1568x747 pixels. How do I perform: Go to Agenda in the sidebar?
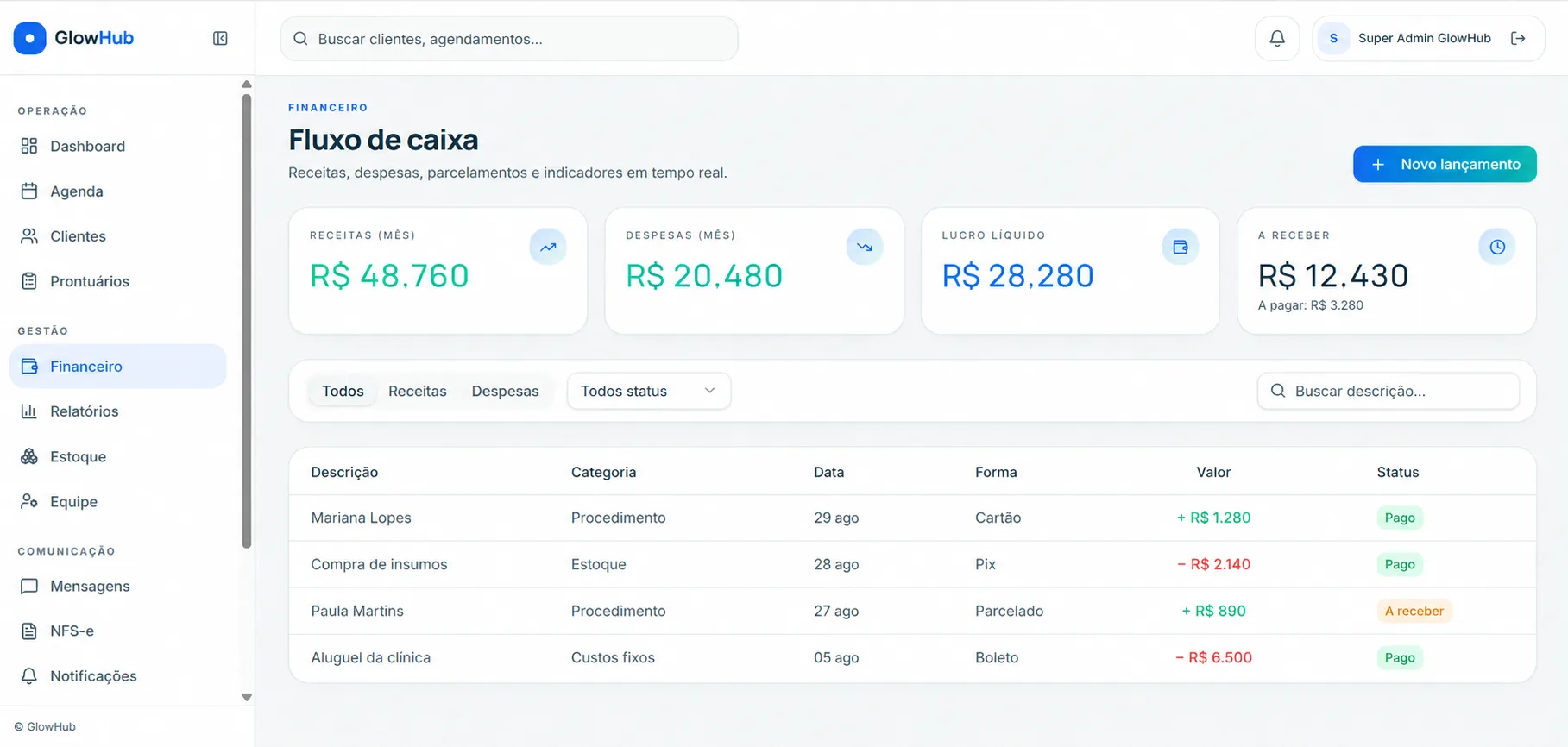click(x=118, y=191)
